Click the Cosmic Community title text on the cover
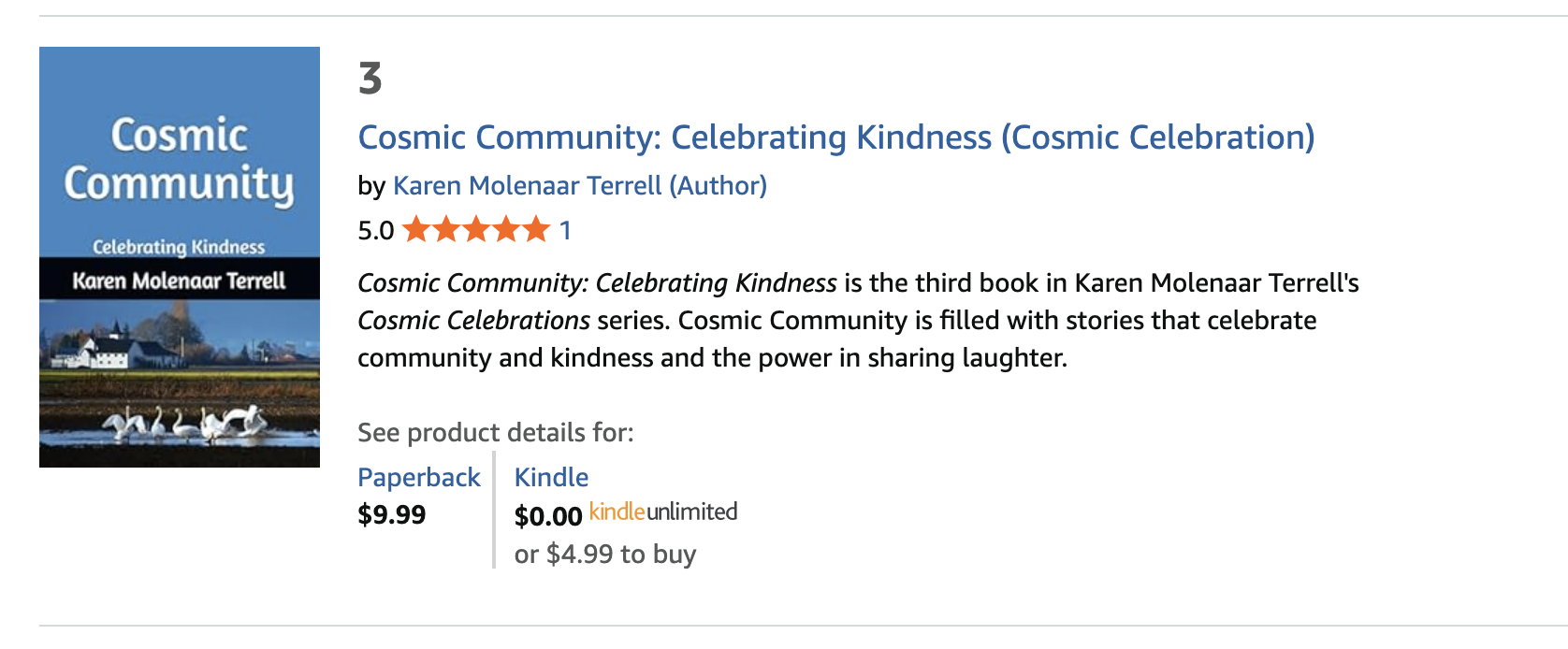The width and height of the screenshot is (1568, 649). click(x=179, y=160)
